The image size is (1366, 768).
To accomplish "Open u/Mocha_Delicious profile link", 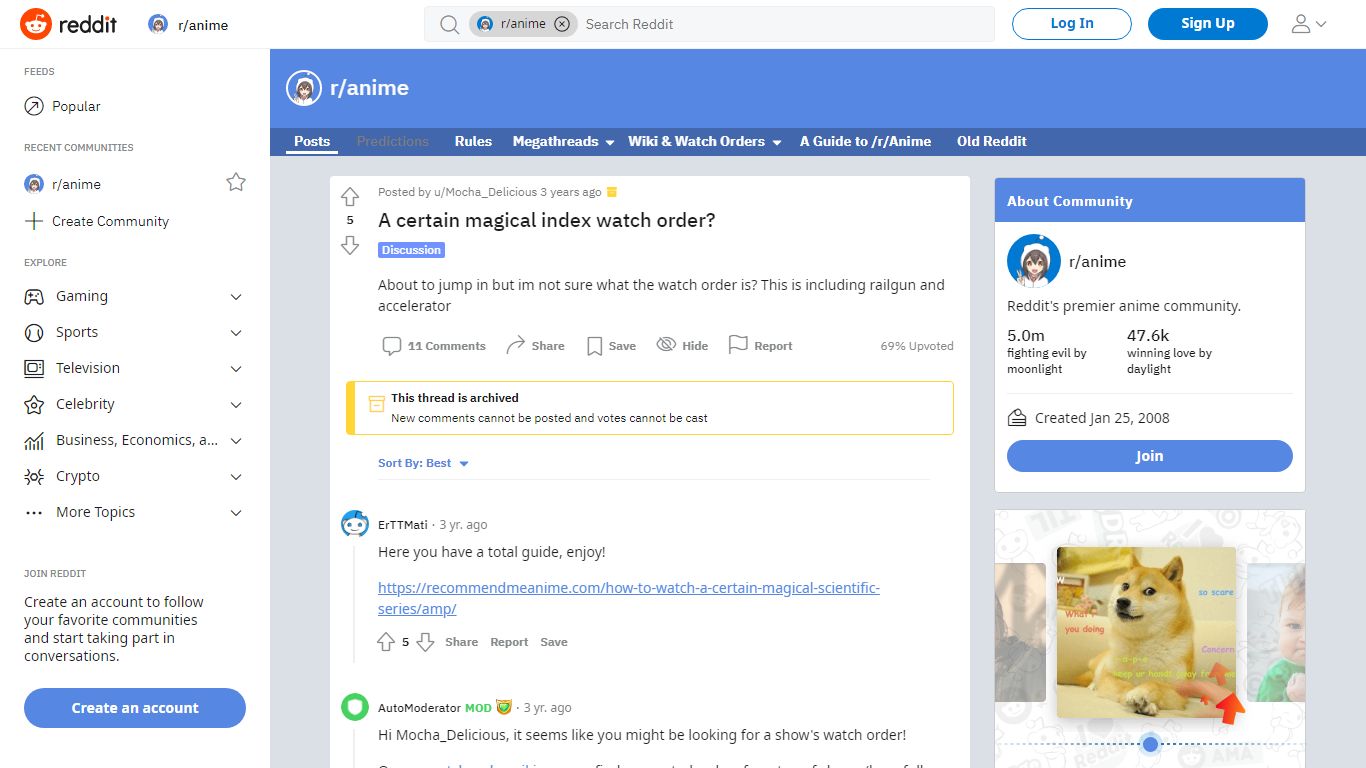I will click(484, 192).
